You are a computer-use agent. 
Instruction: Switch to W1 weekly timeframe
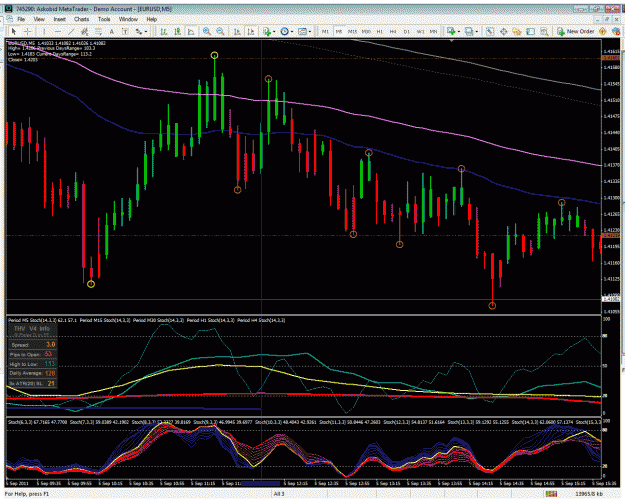420,31
